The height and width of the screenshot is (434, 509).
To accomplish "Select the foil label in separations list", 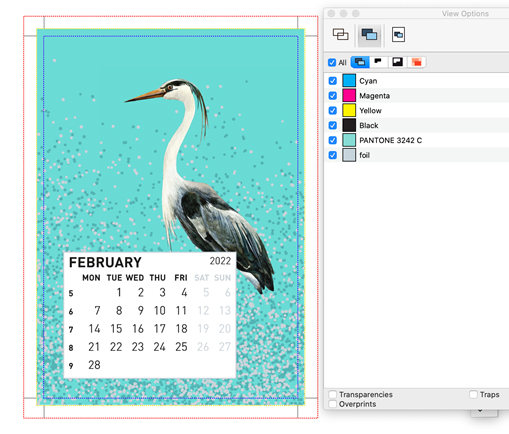I will (364, 155).
